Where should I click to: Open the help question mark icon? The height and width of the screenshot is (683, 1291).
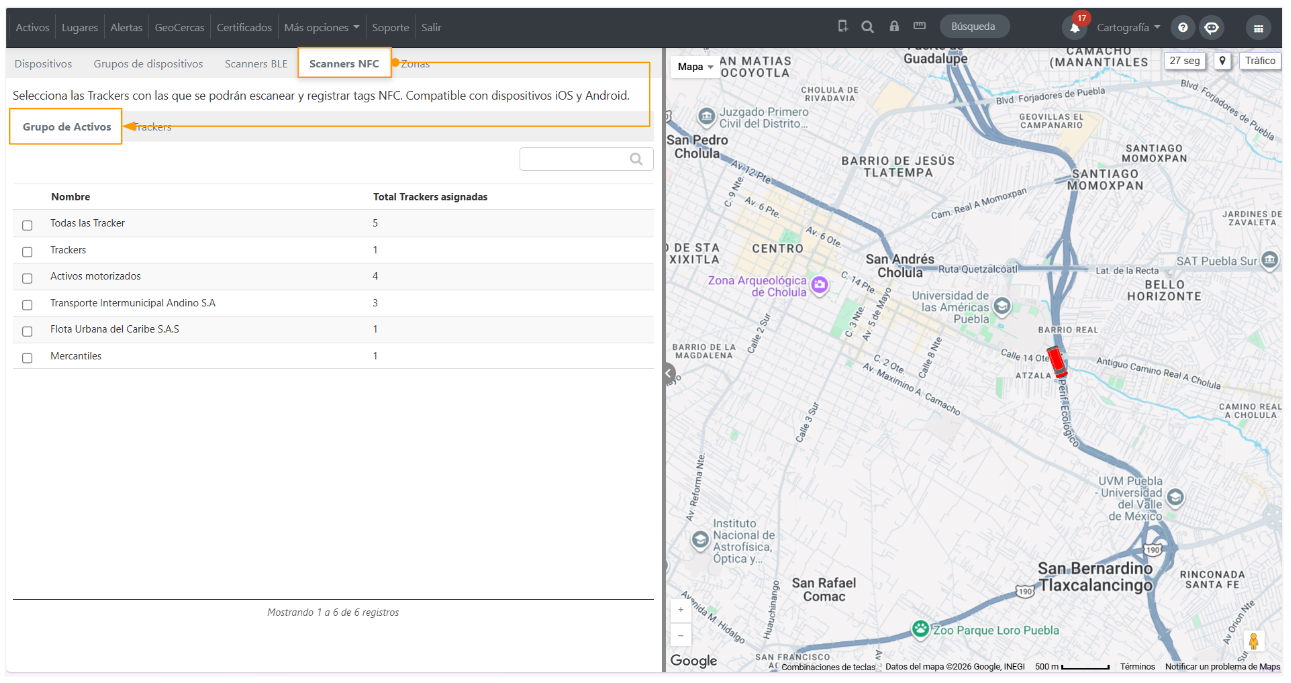point(1183,28)
